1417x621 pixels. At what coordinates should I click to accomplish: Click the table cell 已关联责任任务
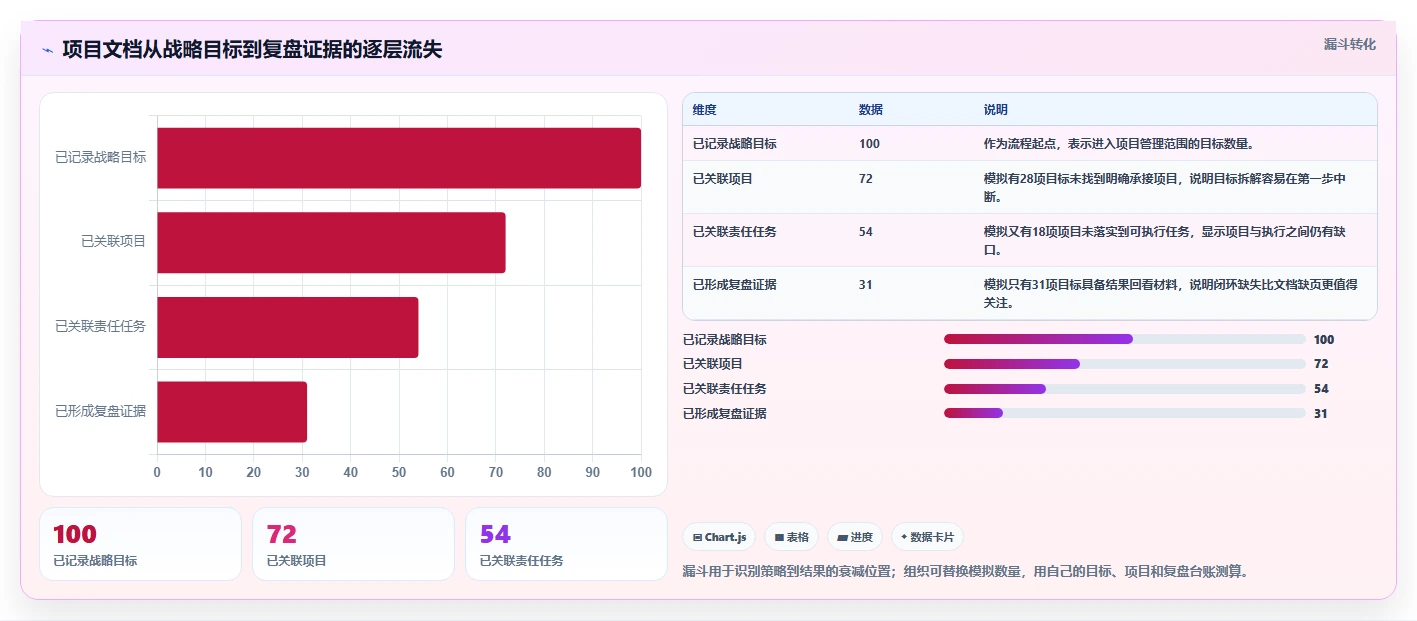(x=734, y=232)
